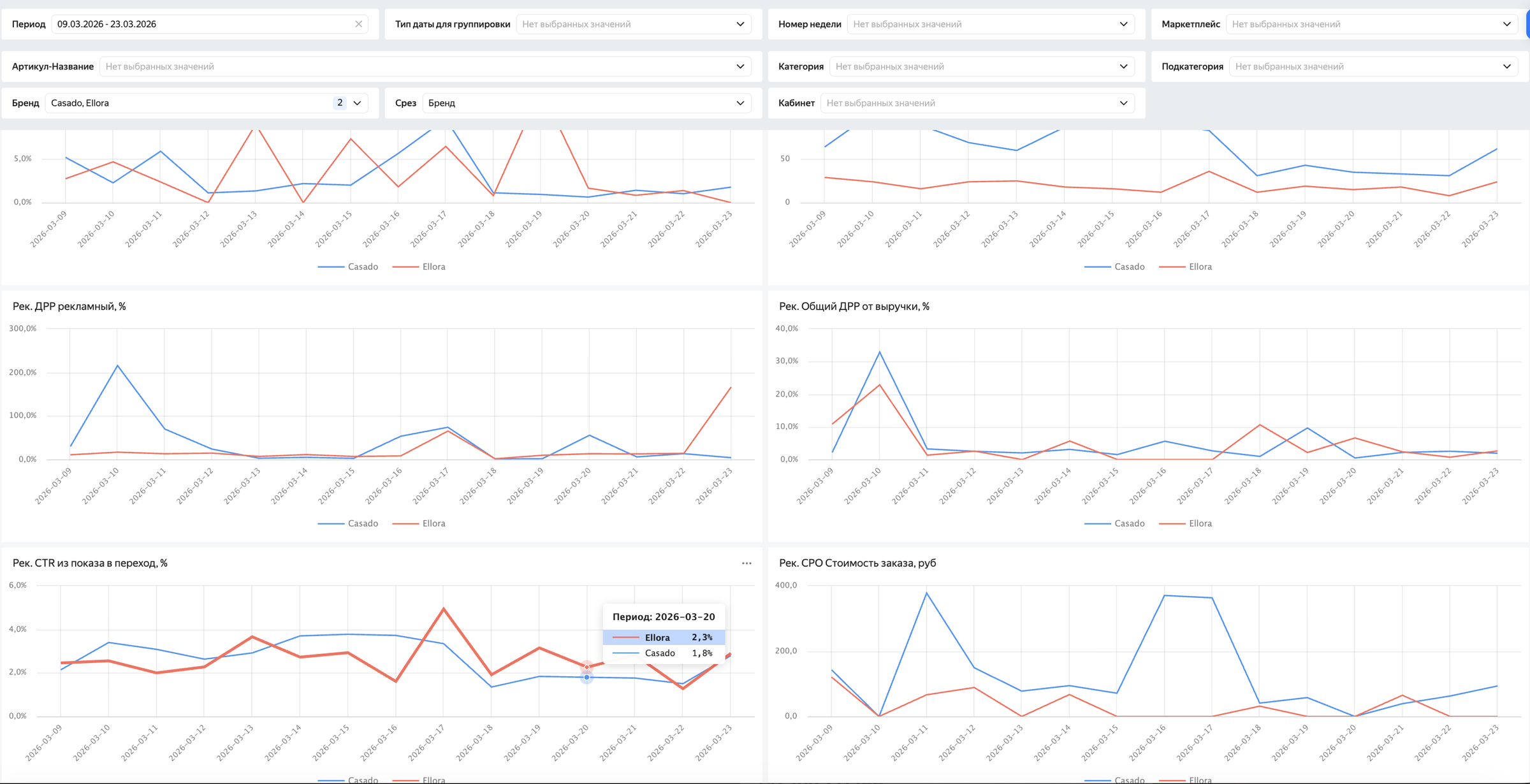
Task: Toggle Ellora in legend above Рек. ДРР рекламный title
Action: tap(419, 266)
